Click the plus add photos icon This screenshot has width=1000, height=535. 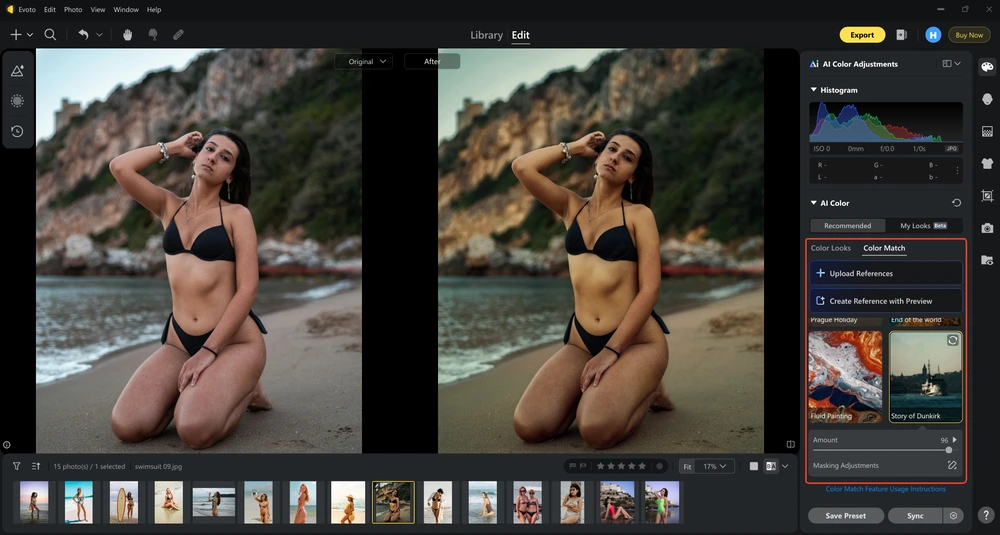pyautogui.click(x=16, y=35)
